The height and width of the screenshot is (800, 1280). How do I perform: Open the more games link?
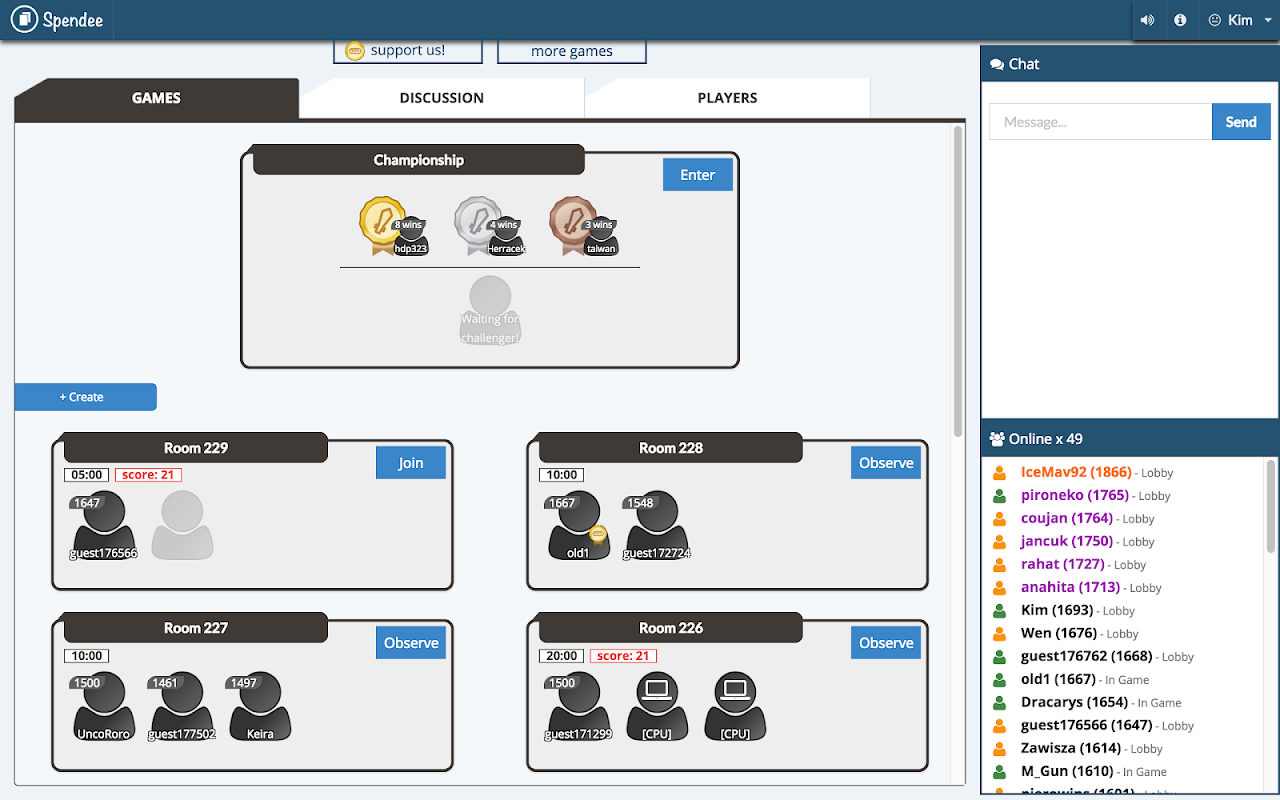point(572,50)
